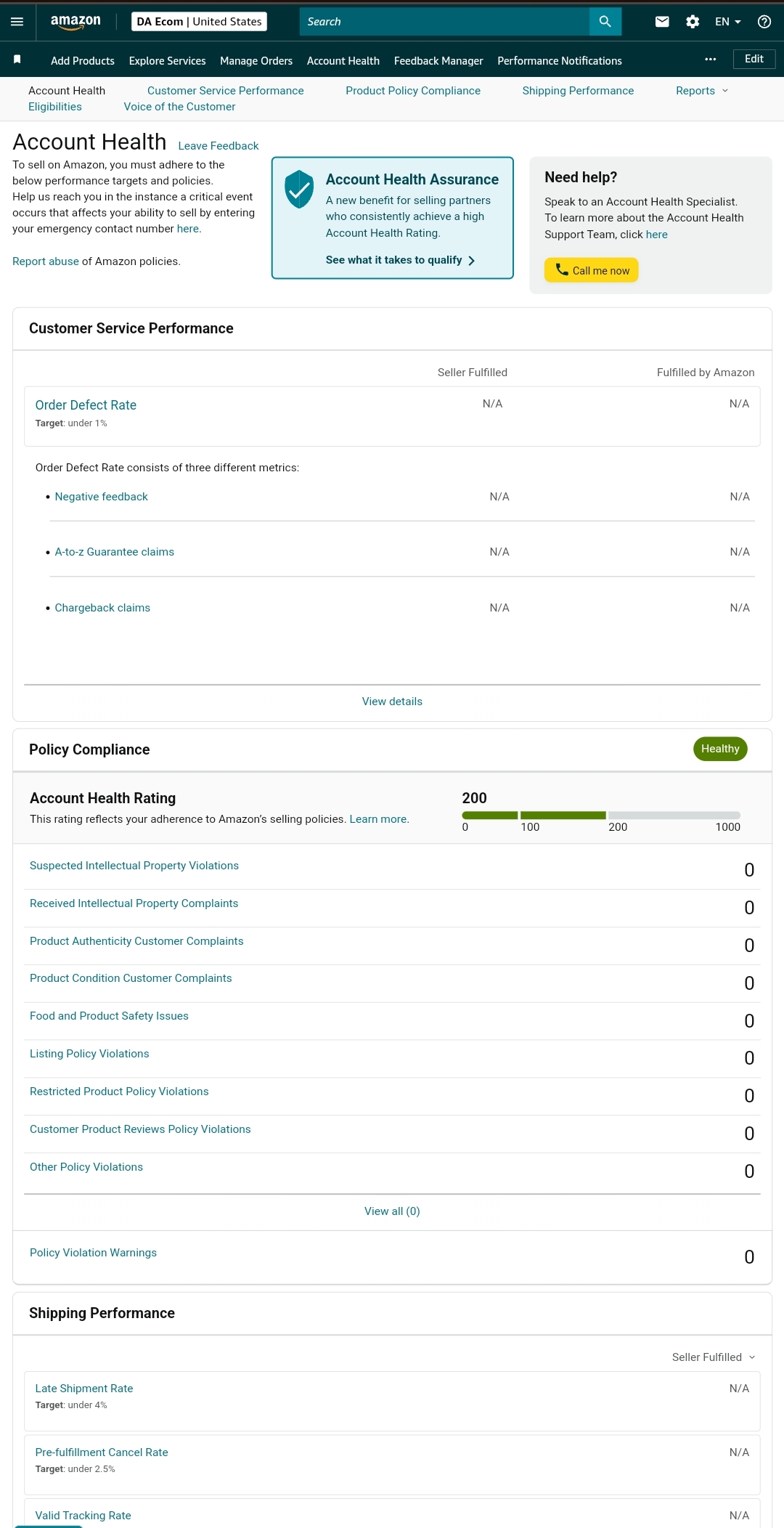
Task: Click View details link
Action: (392, 702)
